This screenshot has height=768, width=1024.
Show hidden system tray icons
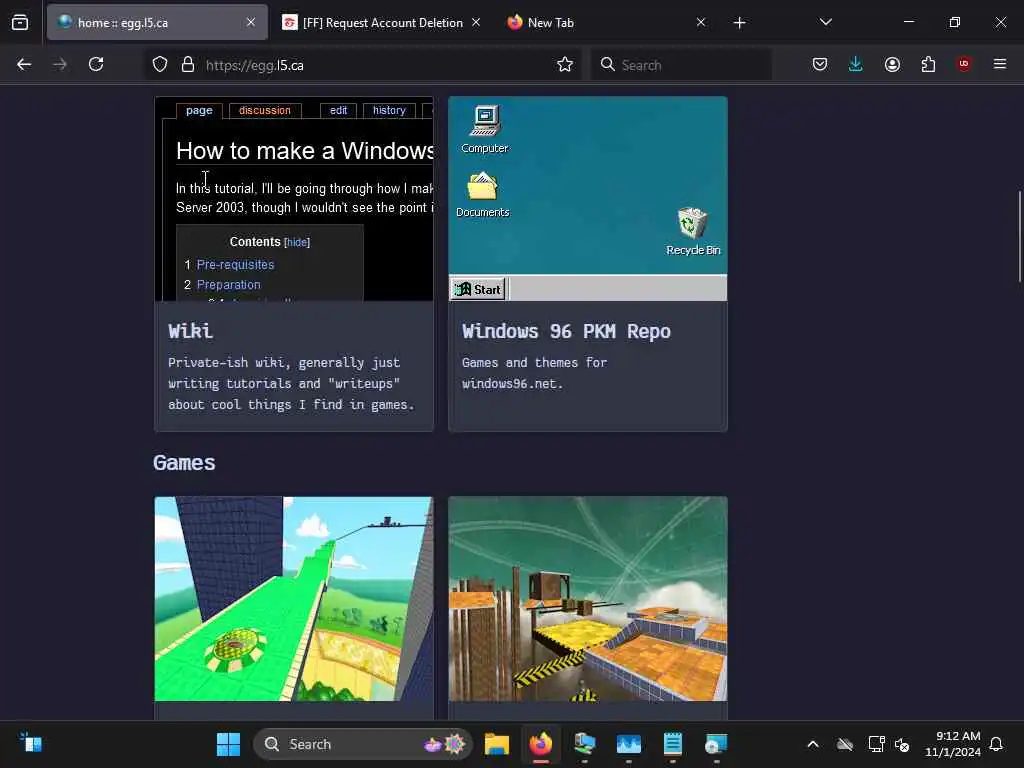(813, 744)
